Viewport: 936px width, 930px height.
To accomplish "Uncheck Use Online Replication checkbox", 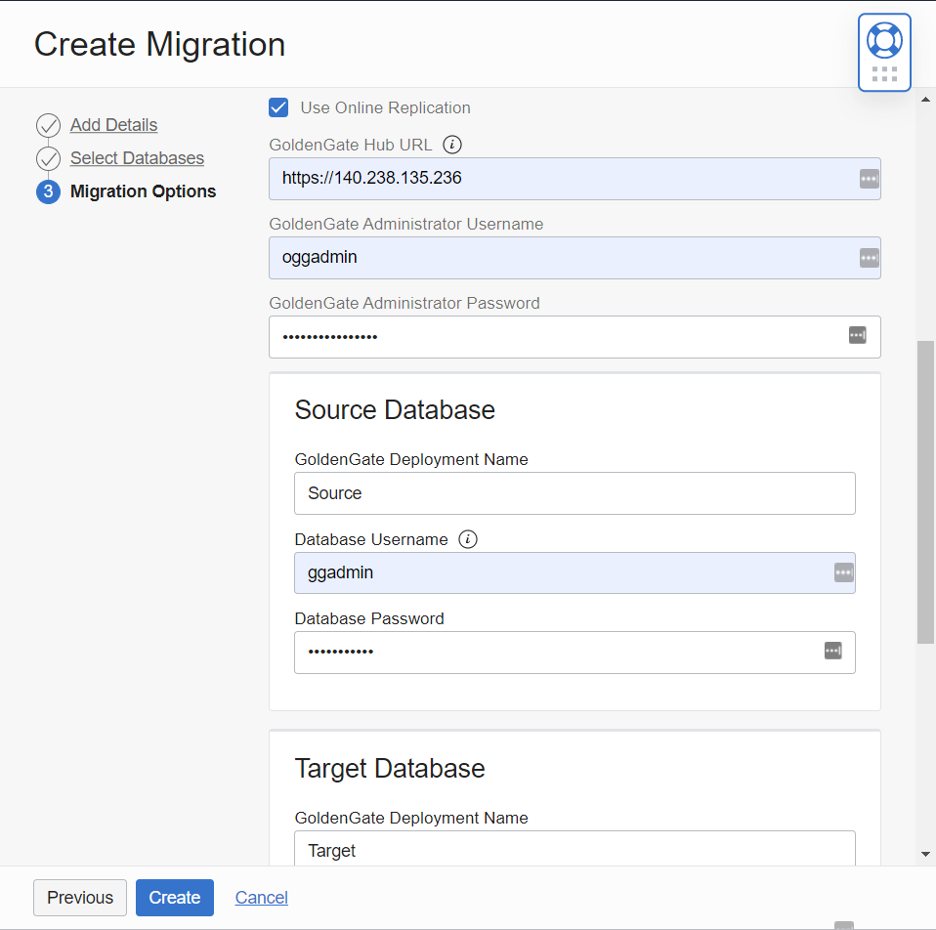I will coord(278,107).
